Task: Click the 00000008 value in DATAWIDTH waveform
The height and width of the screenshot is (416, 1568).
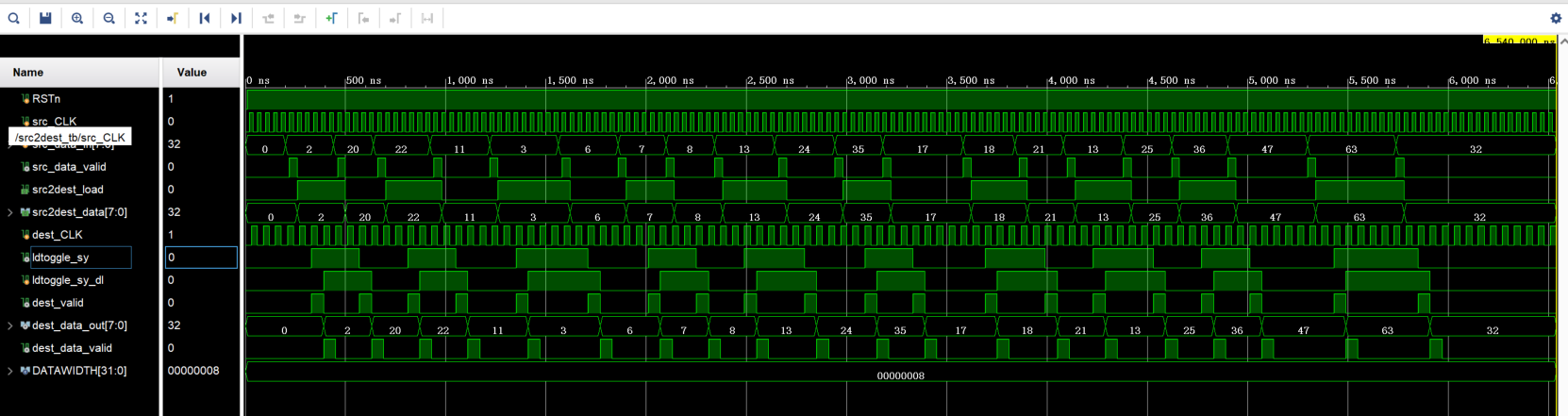Action: [901, 375]
